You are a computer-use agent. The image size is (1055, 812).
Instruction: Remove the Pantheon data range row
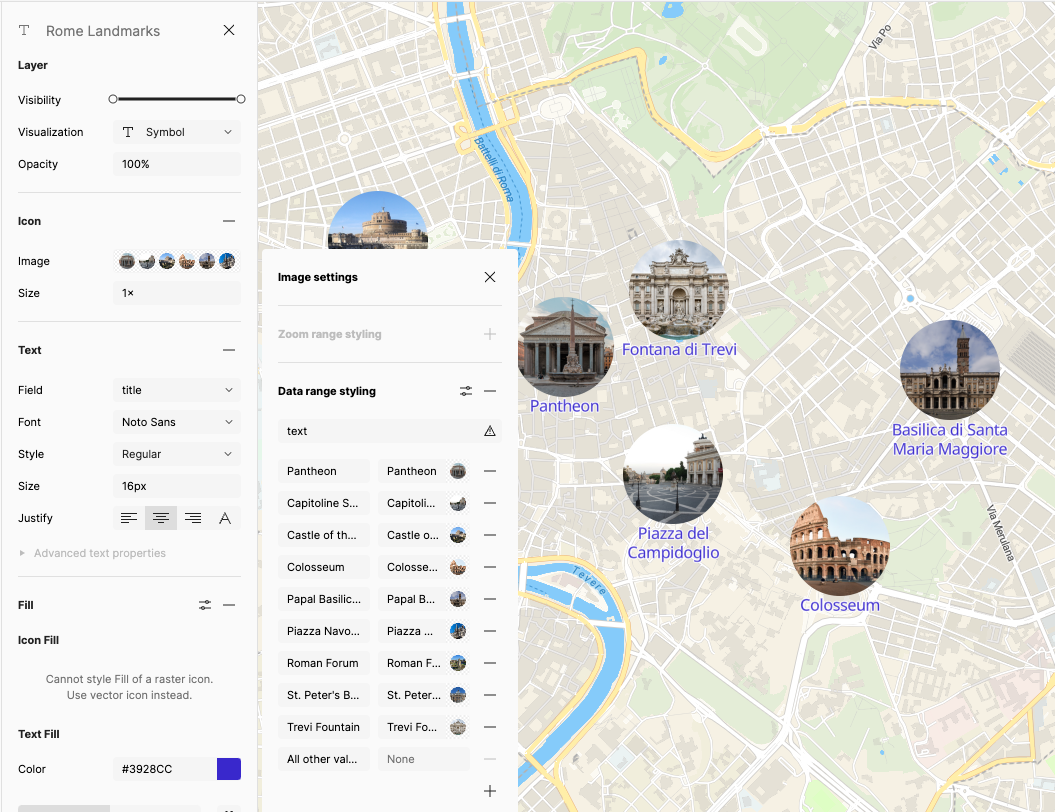[490, 471]
